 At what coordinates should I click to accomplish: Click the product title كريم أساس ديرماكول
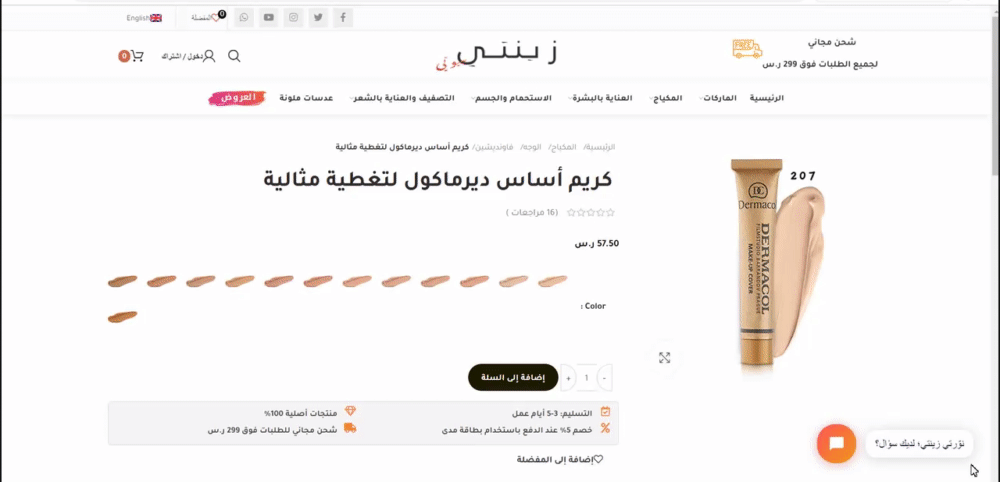438,180
